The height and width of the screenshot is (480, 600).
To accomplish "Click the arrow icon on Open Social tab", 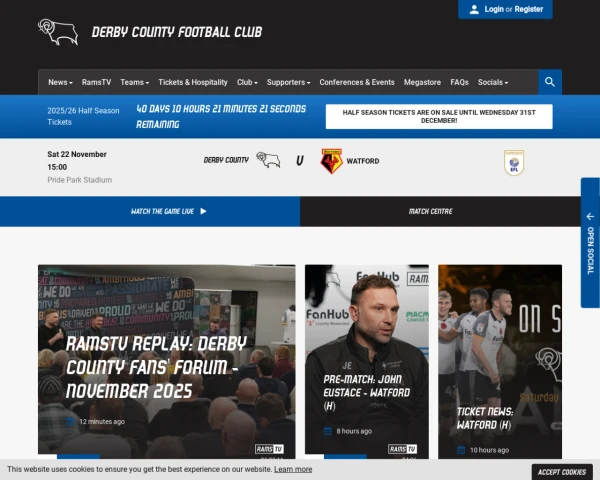I will pyautogui.click(x=590, y=217).
